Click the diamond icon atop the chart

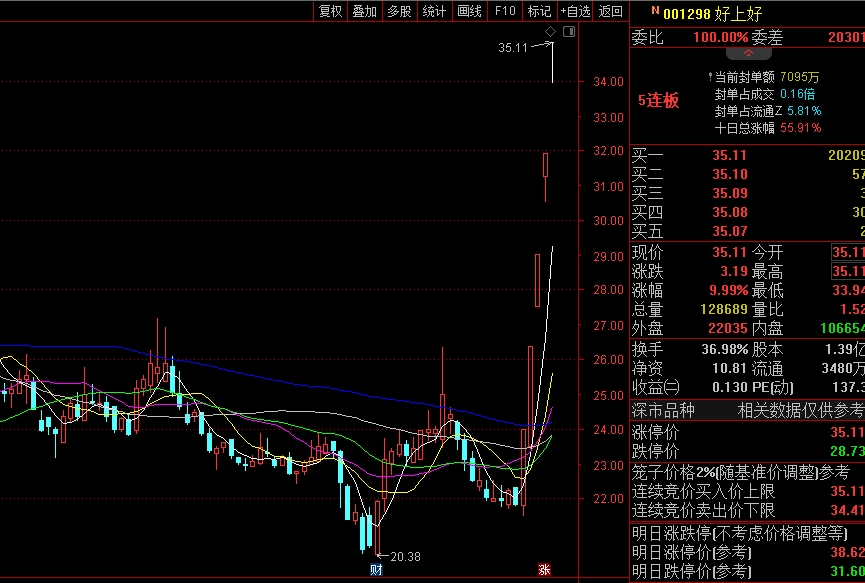[550, 32]
